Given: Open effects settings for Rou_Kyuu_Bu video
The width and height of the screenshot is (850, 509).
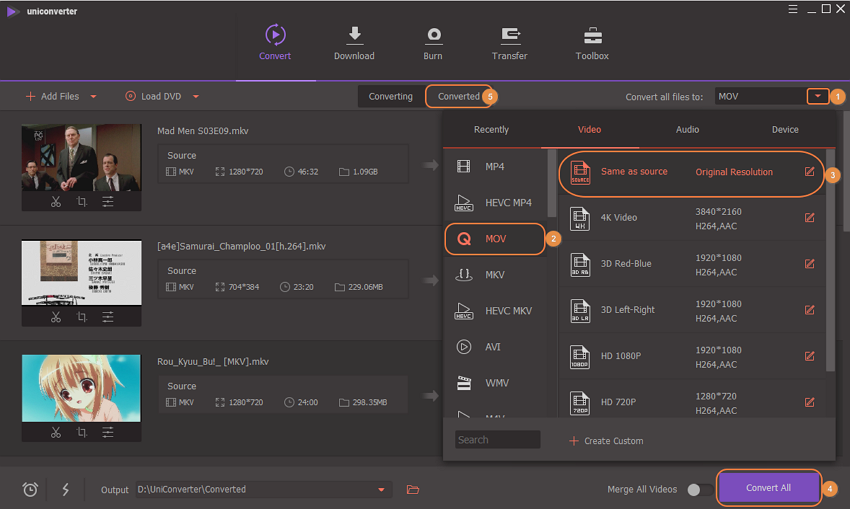Looking at the screenshot, I should [x=108, y=433].
